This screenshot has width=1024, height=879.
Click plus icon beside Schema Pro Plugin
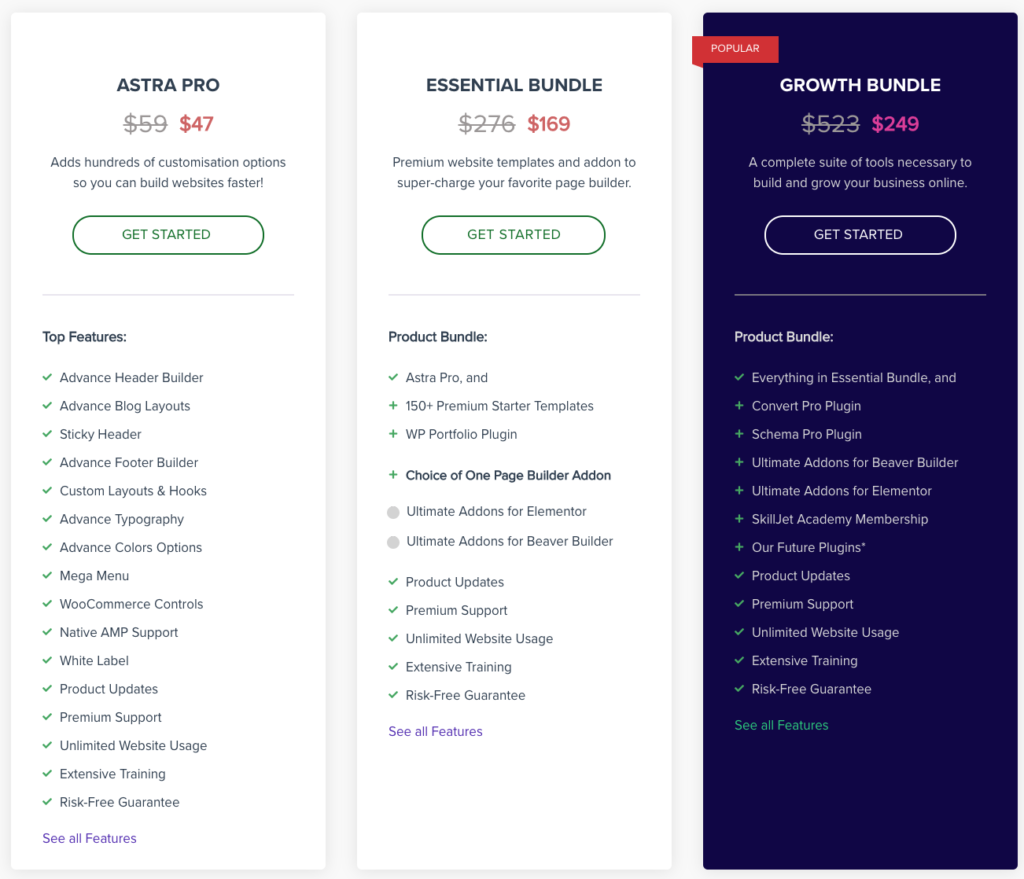tap(739, 434)
